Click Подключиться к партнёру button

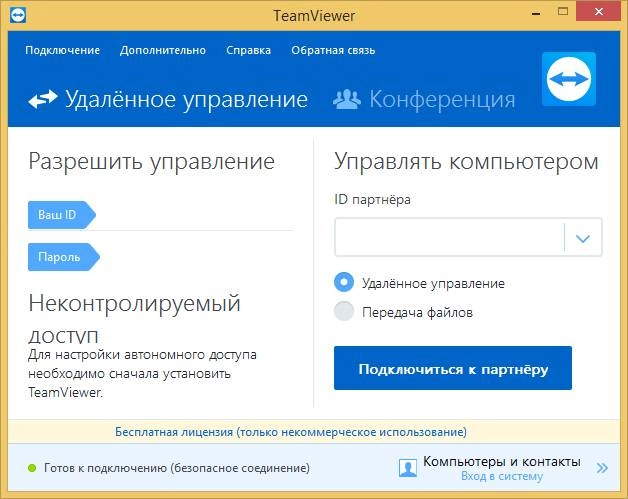click(453, 368)
